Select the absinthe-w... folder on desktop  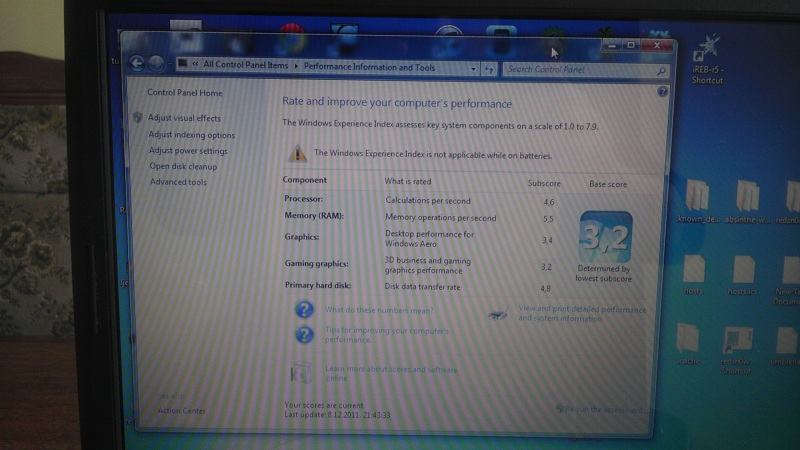(746, 202)
